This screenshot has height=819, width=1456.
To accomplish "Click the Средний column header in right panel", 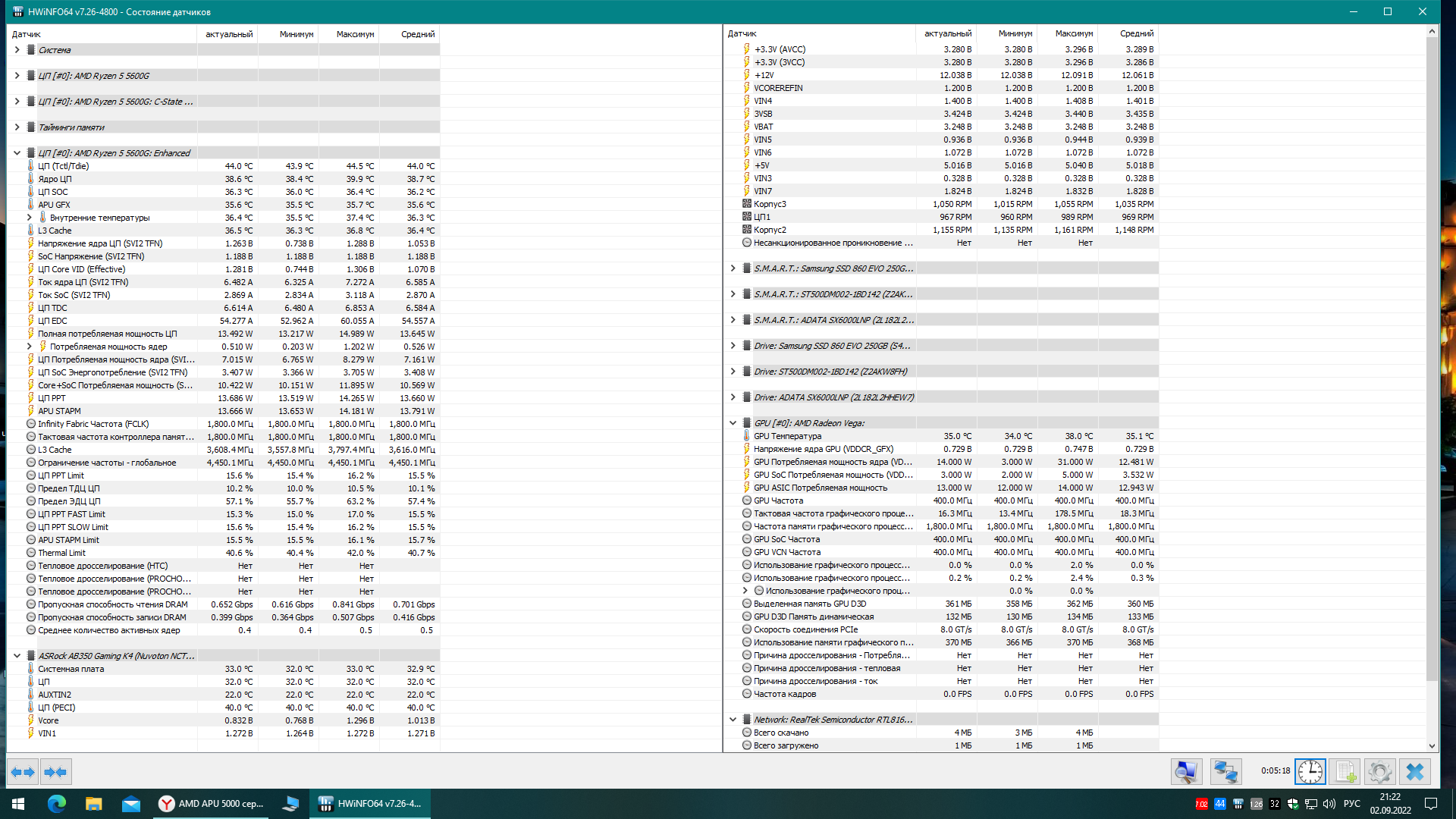I will 1136,33.
